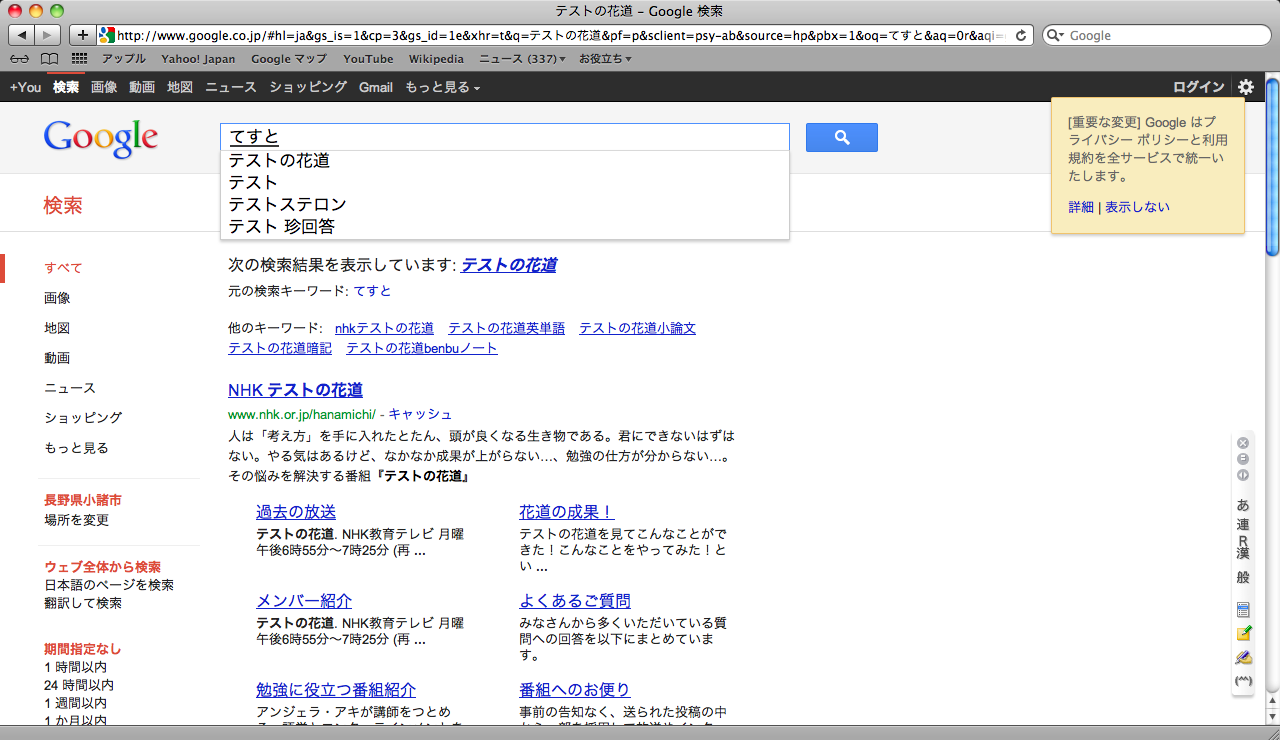Click 詳細 in the privacy notice
The image size is (1280, 740).
point(1081,207)
